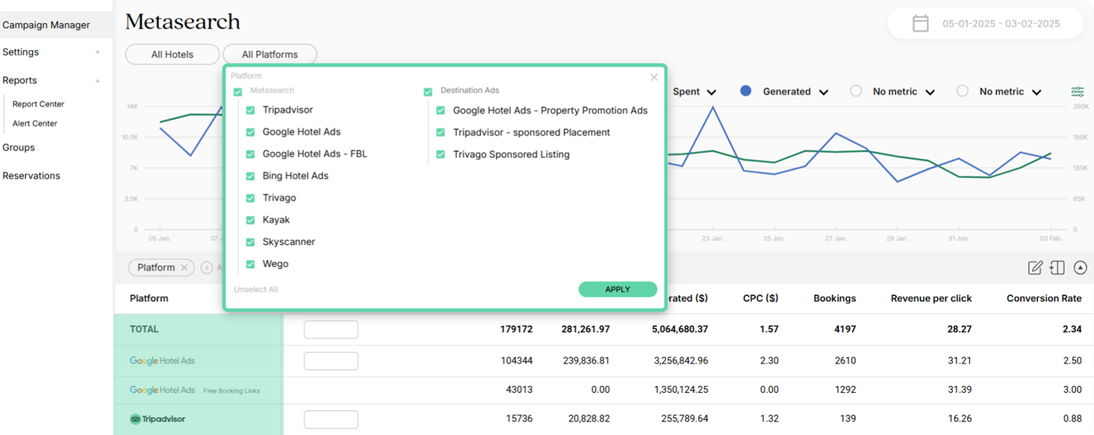Open the All Hotels filter
Screen dimensions: 1094x435
pyautogui.click(x=172, y=54)
